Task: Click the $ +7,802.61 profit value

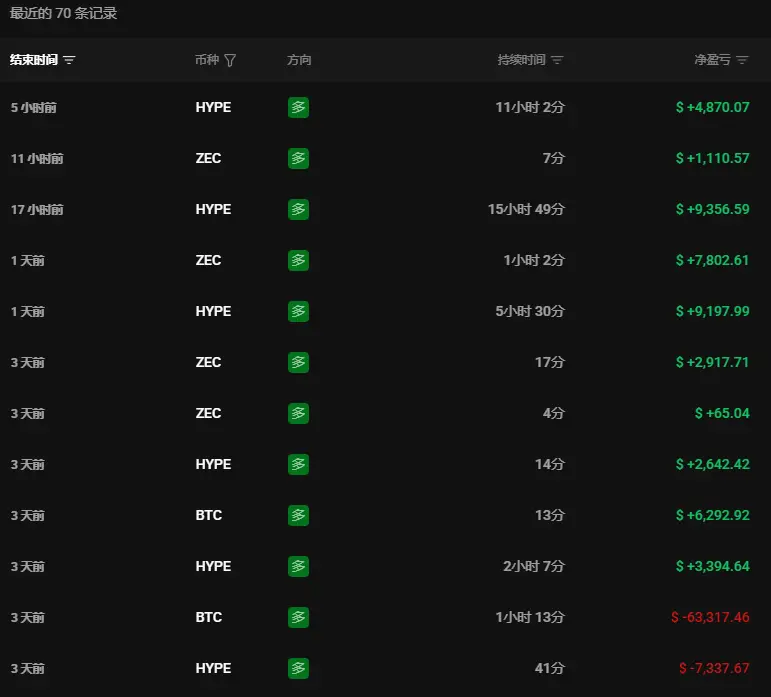Action: (x=712, y=261)
